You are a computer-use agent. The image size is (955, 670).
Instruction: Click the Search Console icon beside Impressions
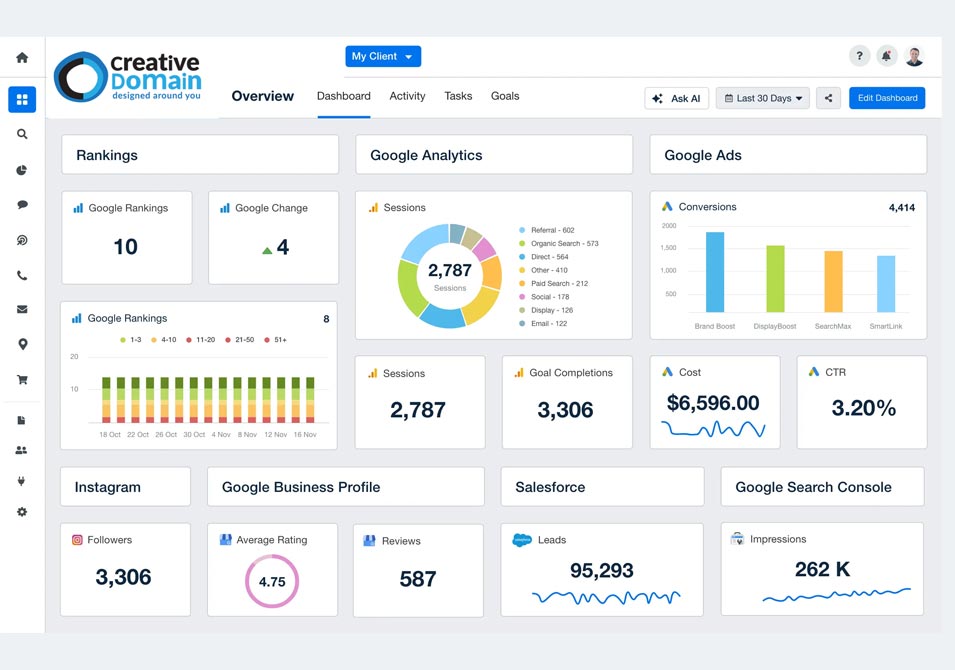point(737,538)
